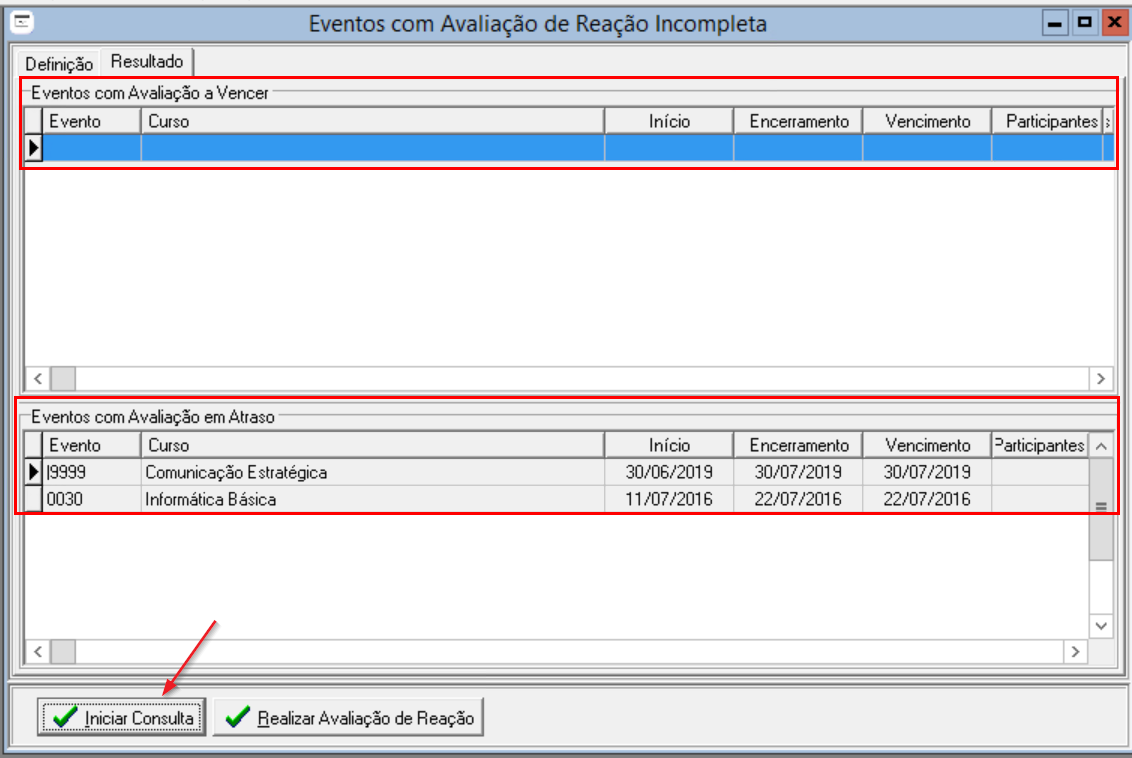Click Realizar Avaliação de Reação button
The image size is (1132, 758).
(348, 718)
